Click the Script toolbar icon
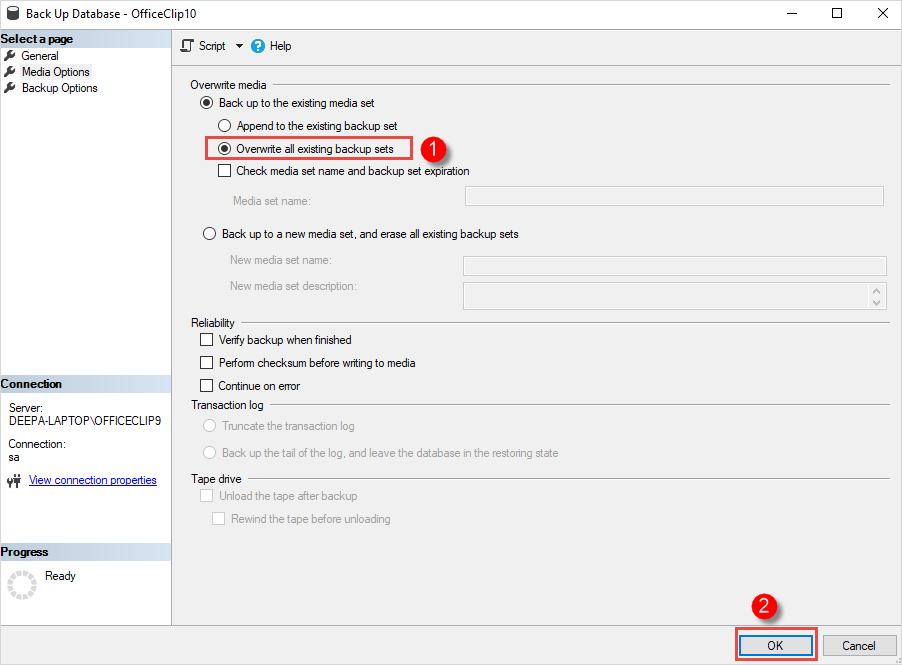 click(186, 45)
